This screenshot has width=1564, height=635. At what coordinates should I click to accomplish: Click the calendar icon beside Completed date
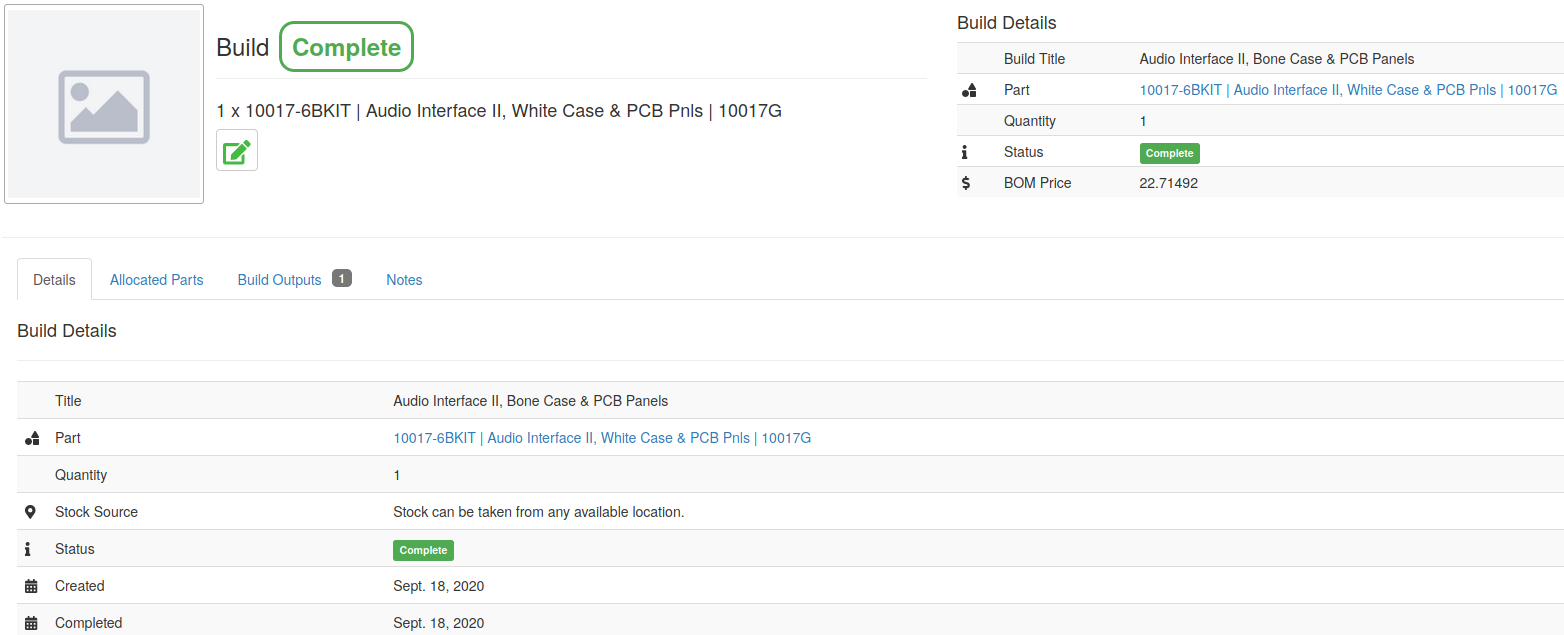click(x=30, y=622)
